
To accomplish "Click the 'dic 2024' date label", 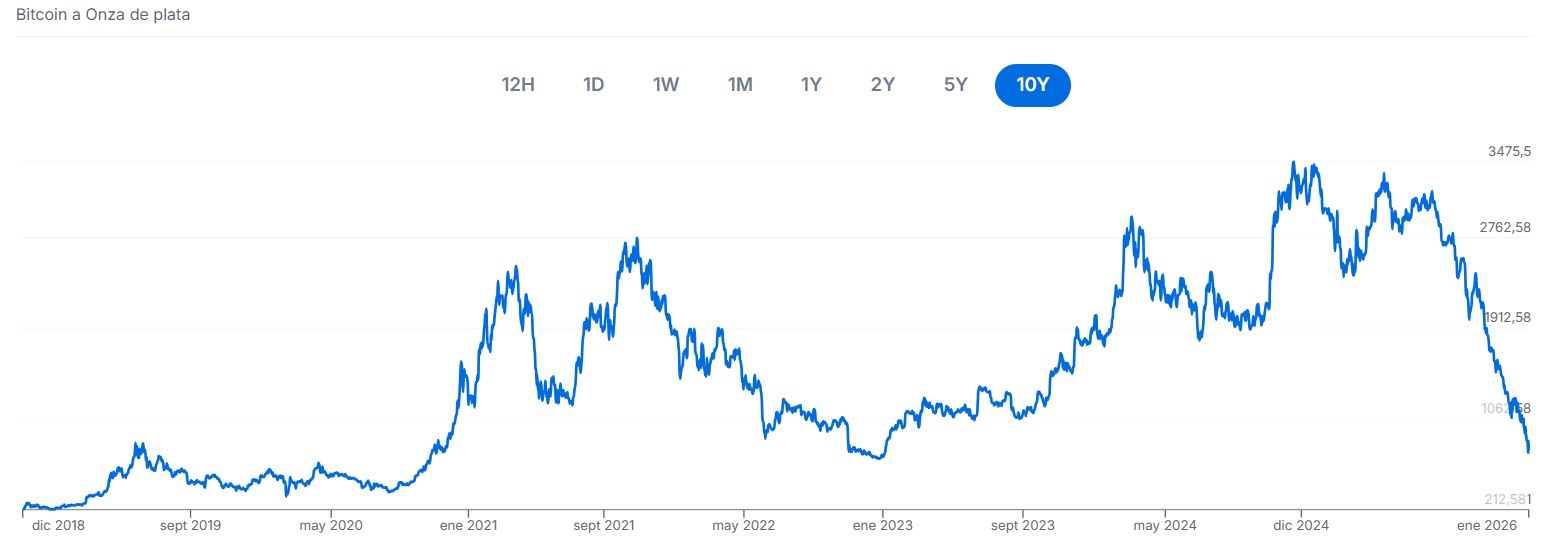I will pos(1299,525).
